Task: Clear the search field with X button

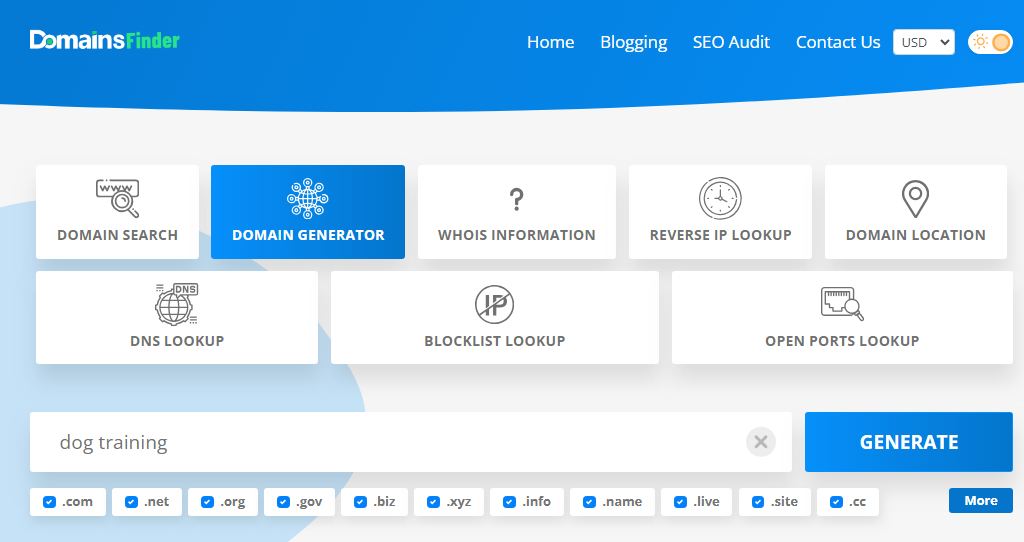Action: click(761, 442)
